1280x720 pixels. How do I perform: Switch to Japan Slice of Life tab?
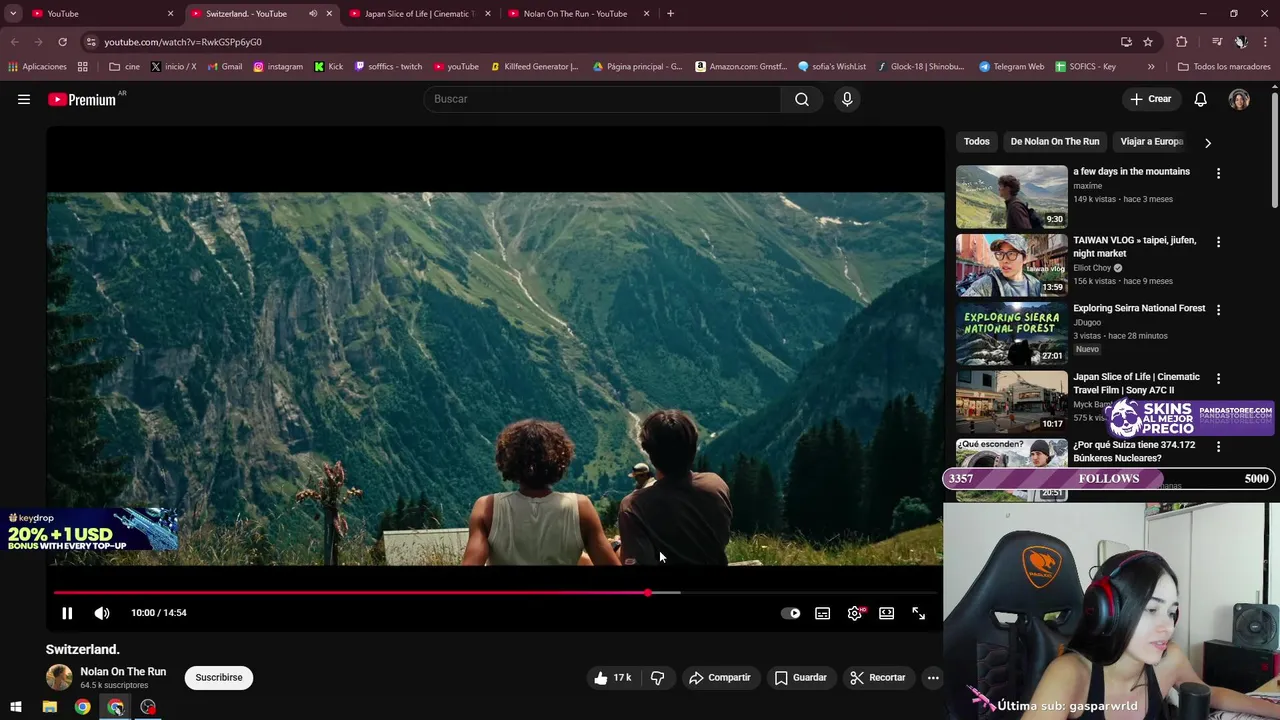(x=420, y=14)
